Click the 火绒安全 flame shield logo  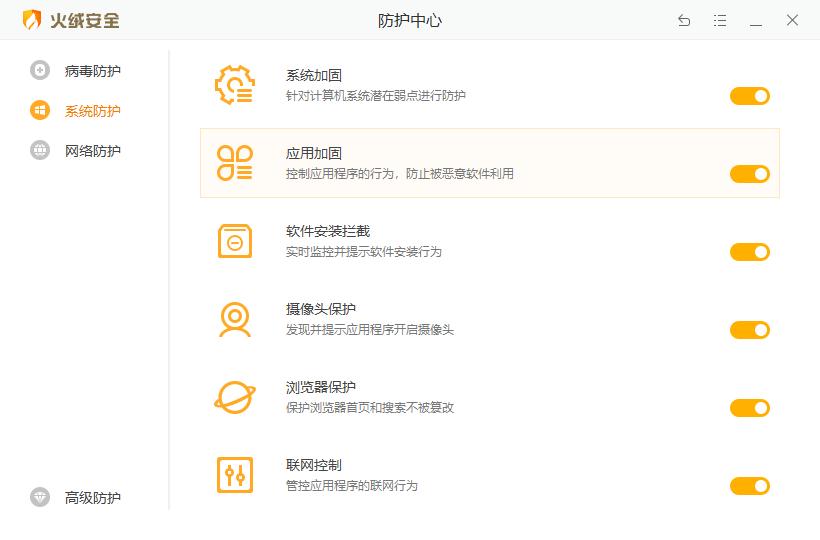pos(32,20)
